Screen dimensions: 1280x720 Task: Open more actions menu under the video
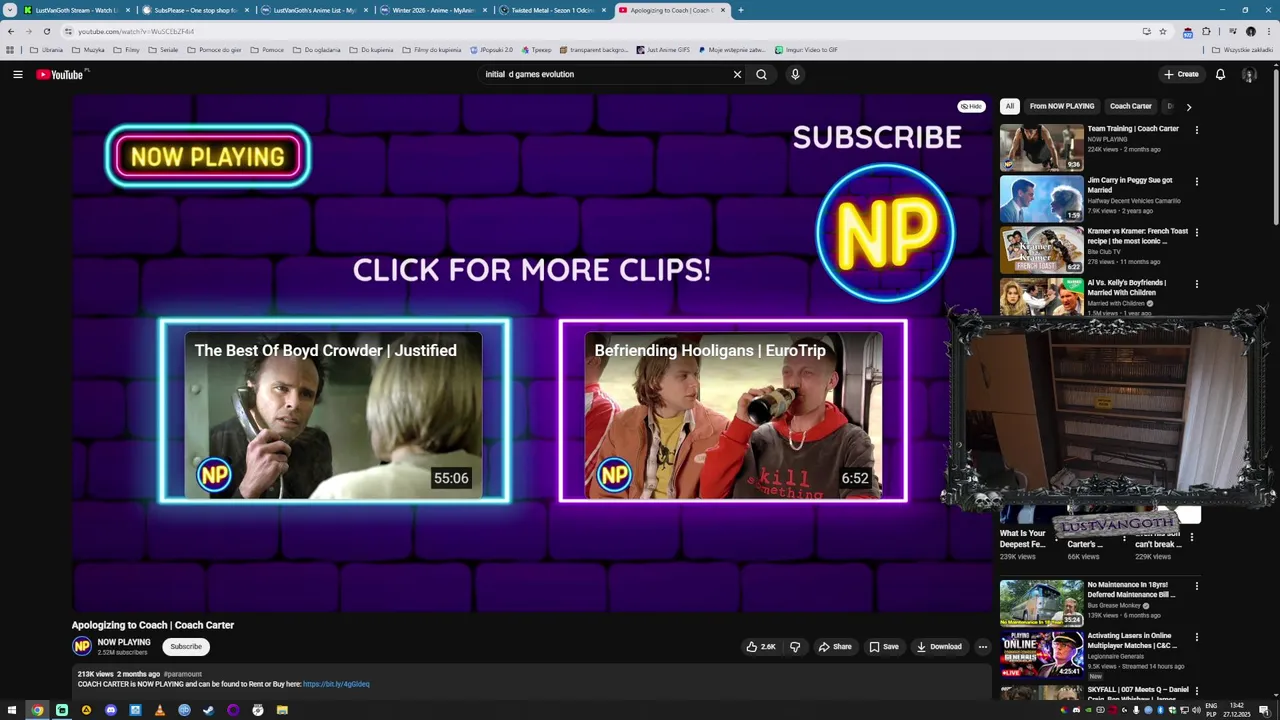pyautogui.click(x=982, y=647)
